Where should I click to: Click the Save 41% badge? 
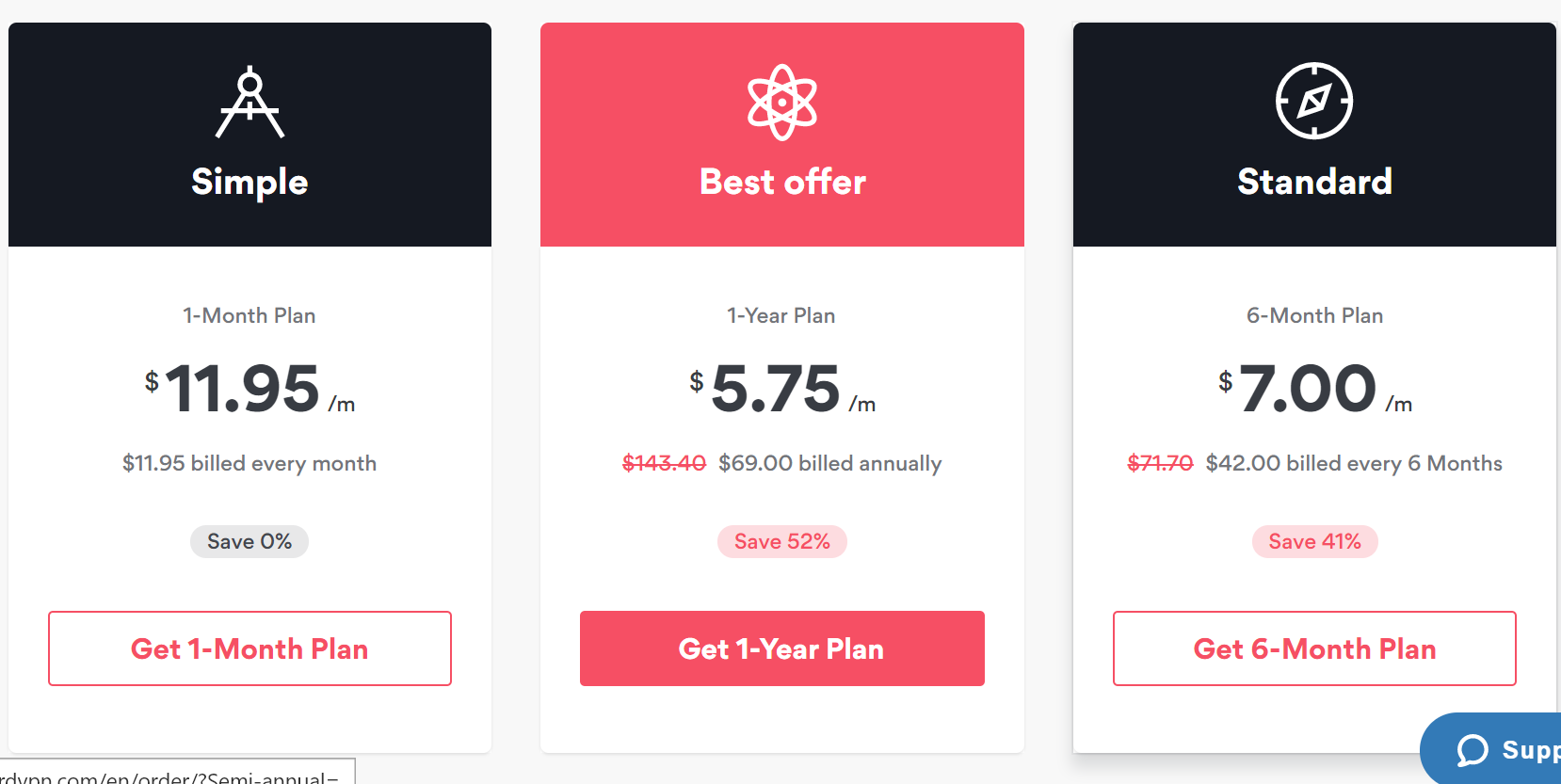pos(1314,541)
